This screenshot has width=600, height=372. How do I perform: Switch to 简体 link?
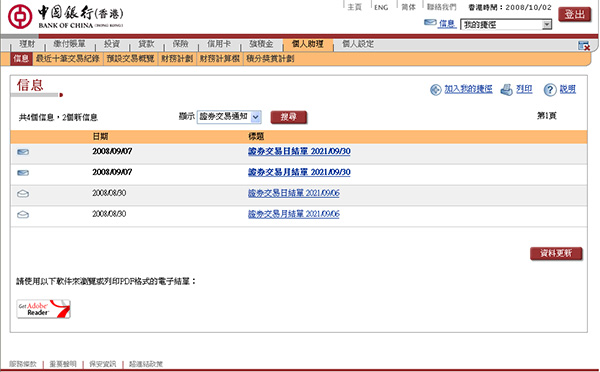(408, 7)
